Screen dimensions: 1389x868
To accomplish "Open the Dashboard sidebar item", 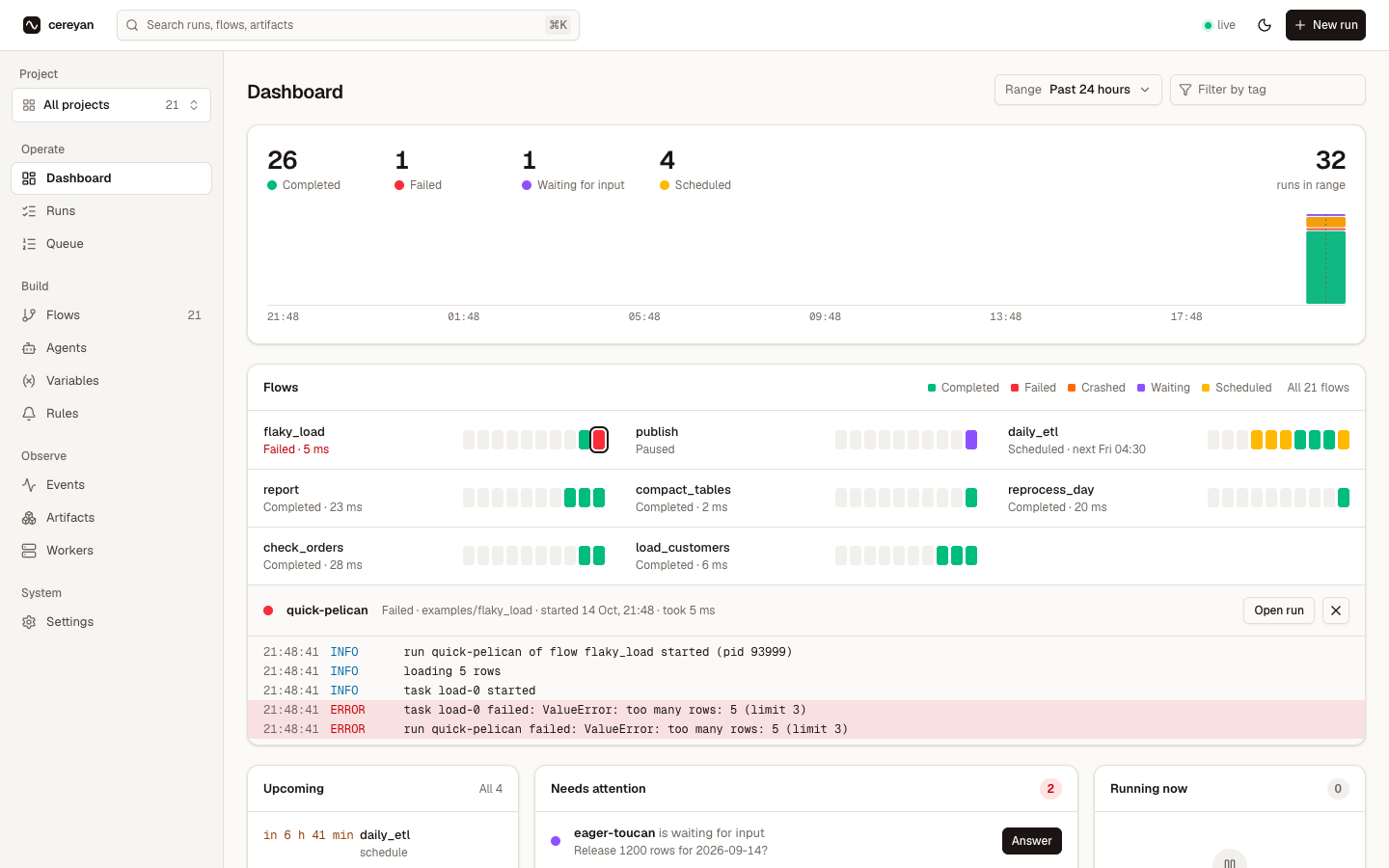I will (111, 178).
